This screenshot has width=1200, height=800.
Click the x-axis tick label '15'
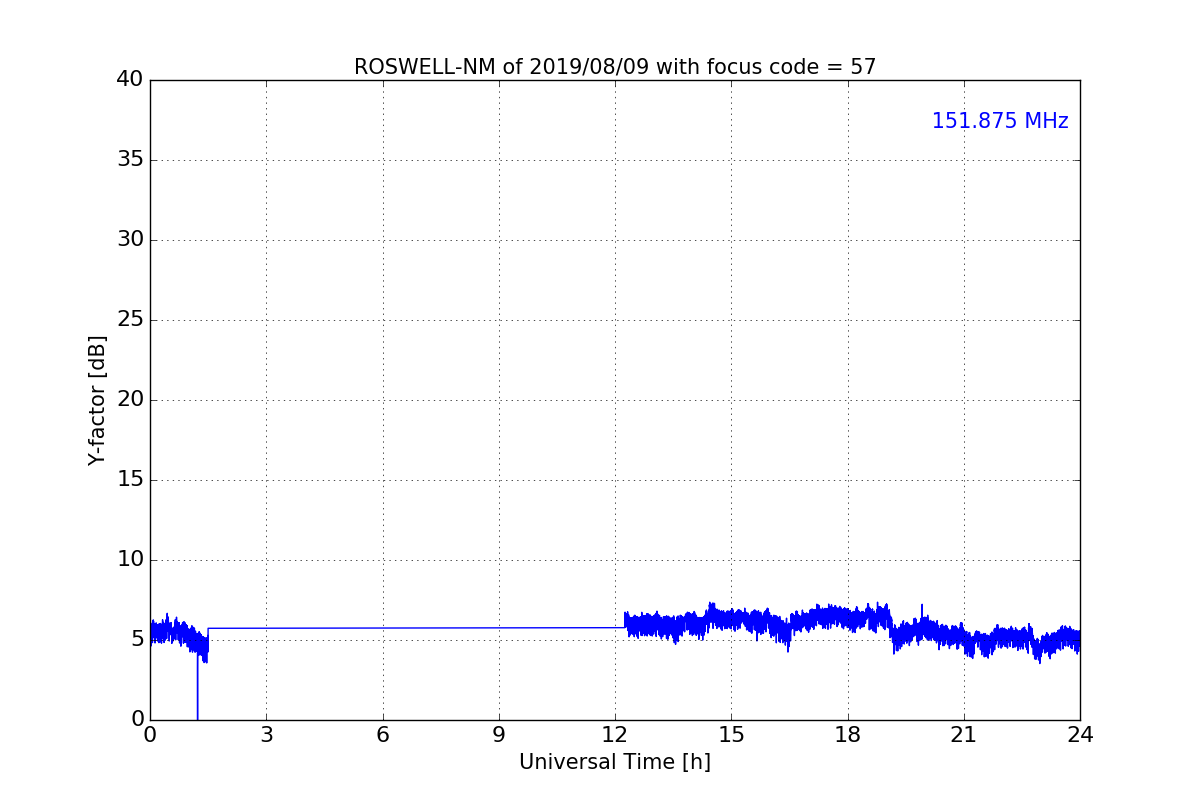731,735
